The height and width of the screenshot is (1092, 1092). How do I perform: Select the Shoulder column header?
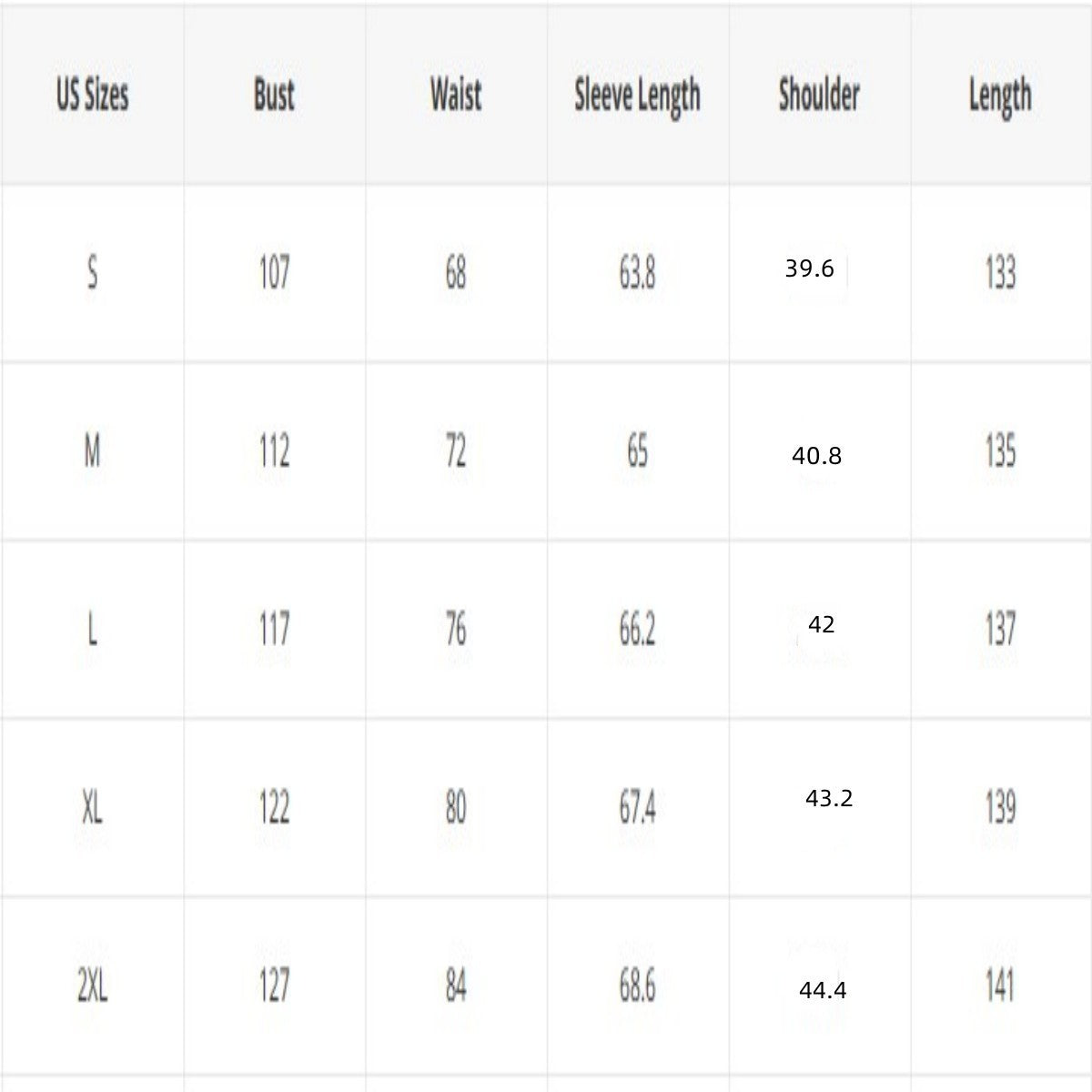coord(819,95)
